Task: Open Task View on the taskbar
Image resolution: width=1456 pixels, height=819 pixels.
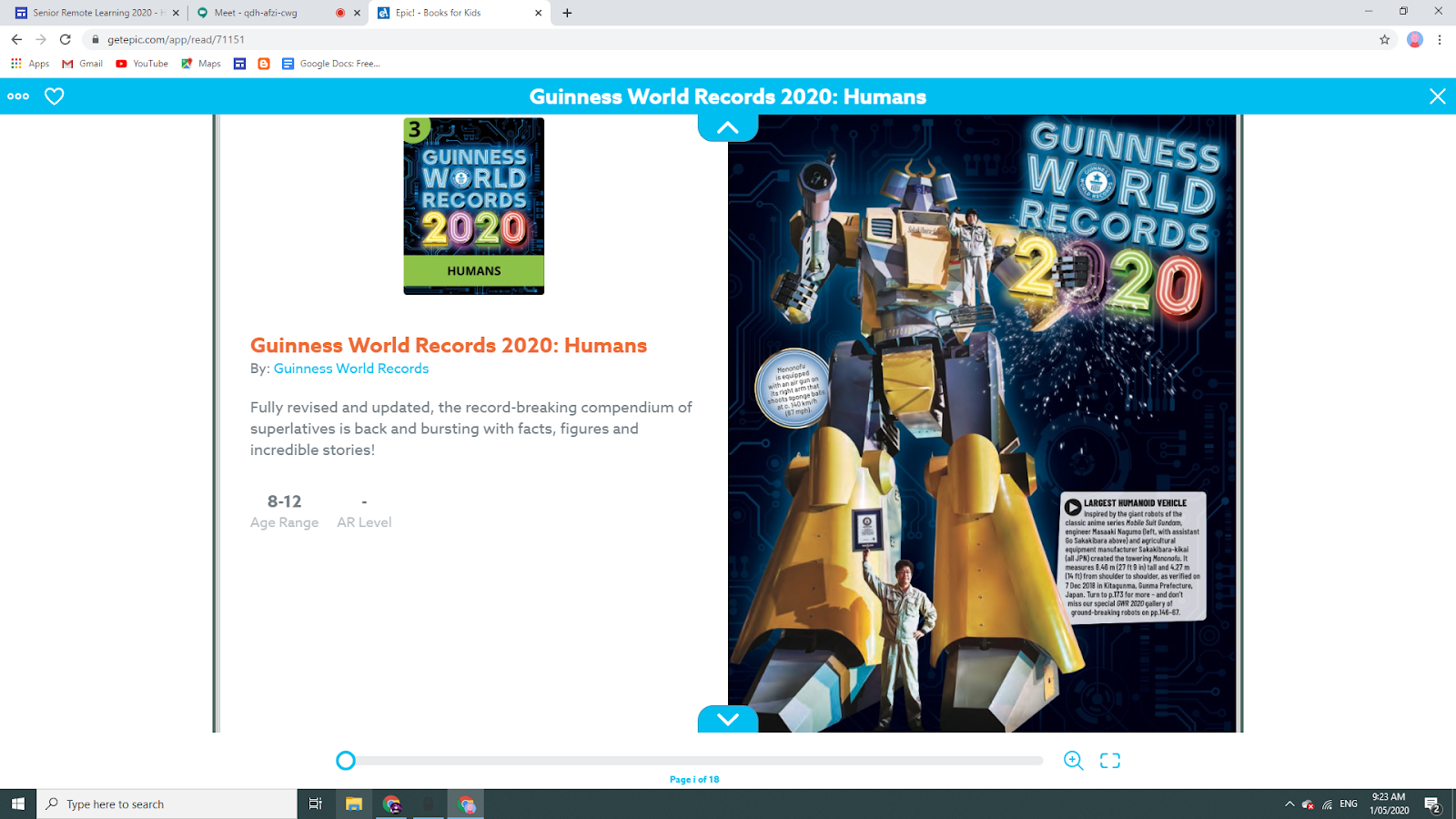Action: pyautogui.click(x=315, y=804)
